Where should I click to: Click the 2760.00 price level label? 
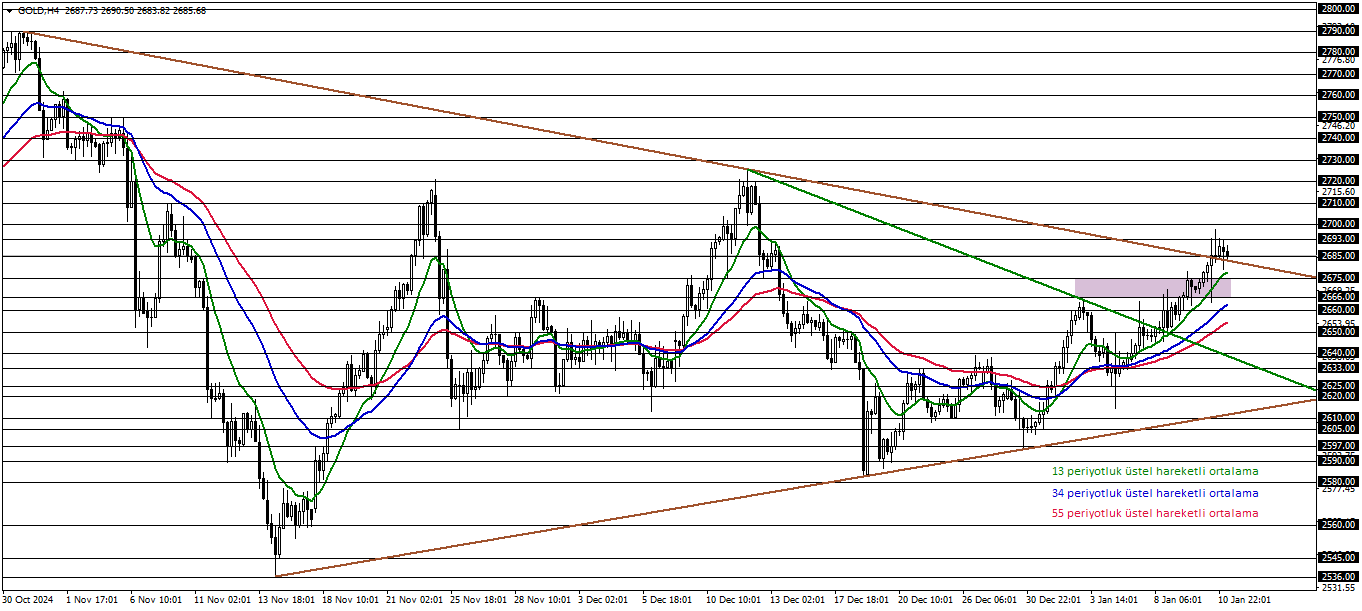coord(1337,95)
